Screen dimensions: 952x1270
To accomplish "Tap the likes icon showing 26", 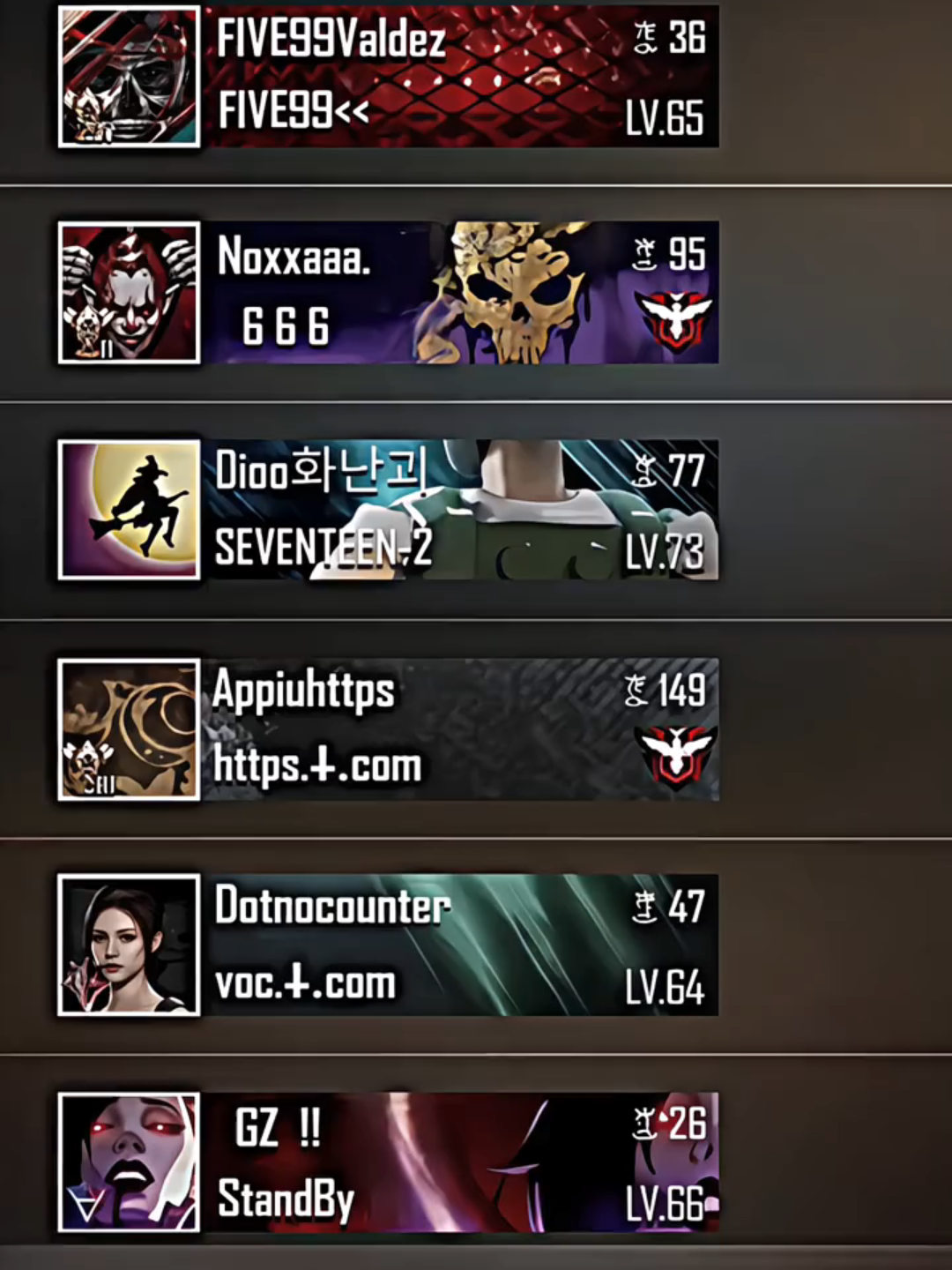I will click(647, 1124).
